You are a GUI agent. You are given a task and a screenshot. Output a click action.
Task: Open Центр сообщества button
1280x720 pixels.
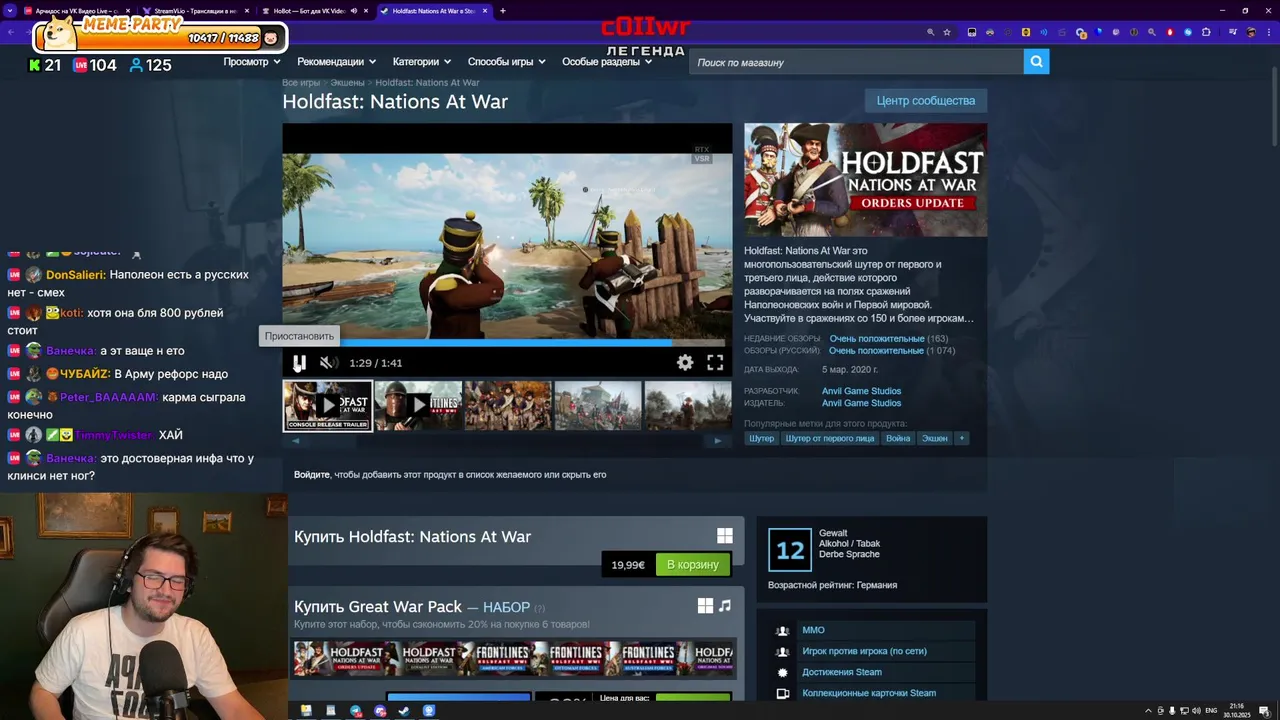(x=926, y=100)
